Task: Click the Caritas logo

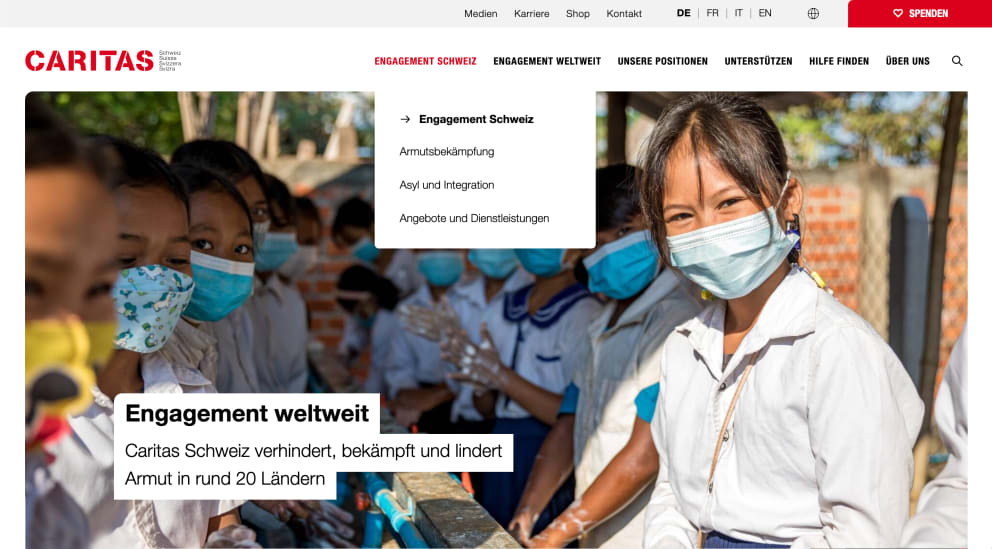Action: click(103, 60)
